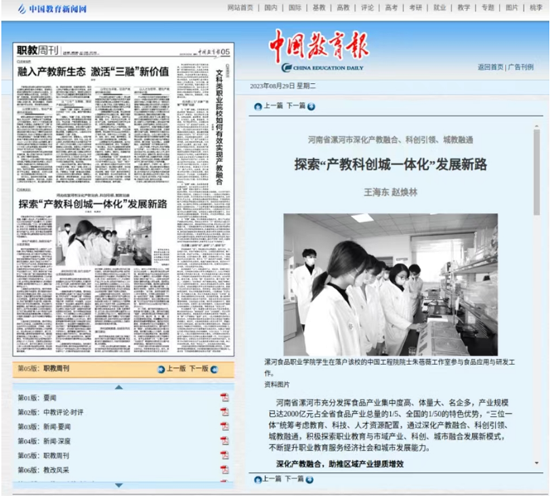This screenshot has height=496, width=550.
Task: Open the PDF icon for 第06版 教改风采
Action: point(224,469)
